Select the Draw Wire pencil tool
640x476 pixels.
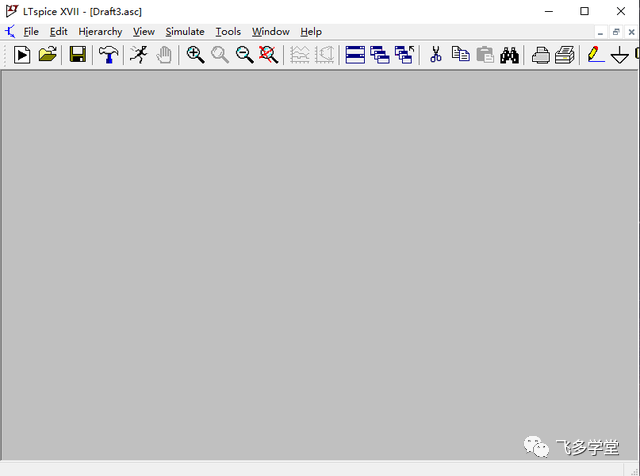coord(596,54)
